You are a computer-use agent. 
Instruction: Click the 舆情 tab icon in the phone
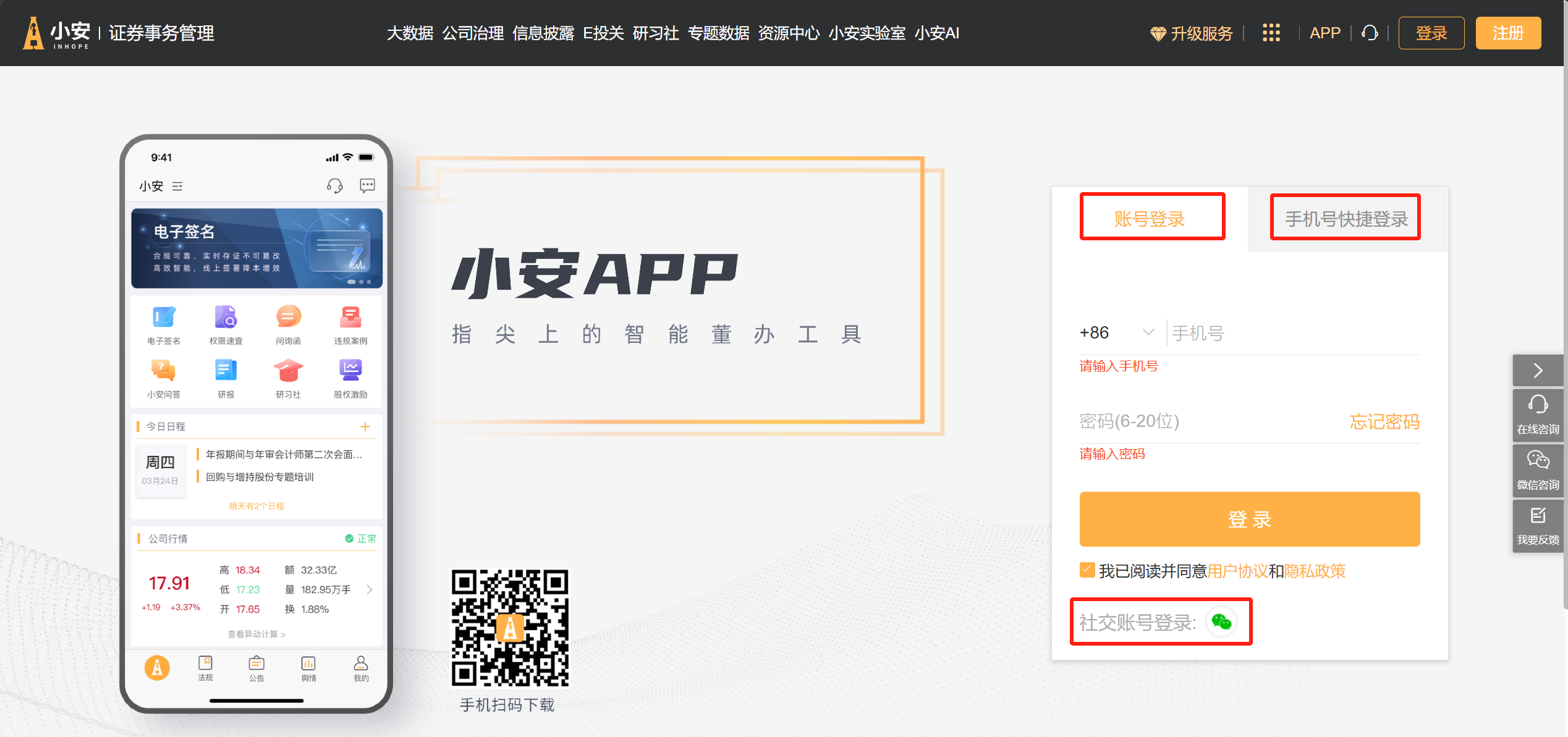[x=308, y=663]
